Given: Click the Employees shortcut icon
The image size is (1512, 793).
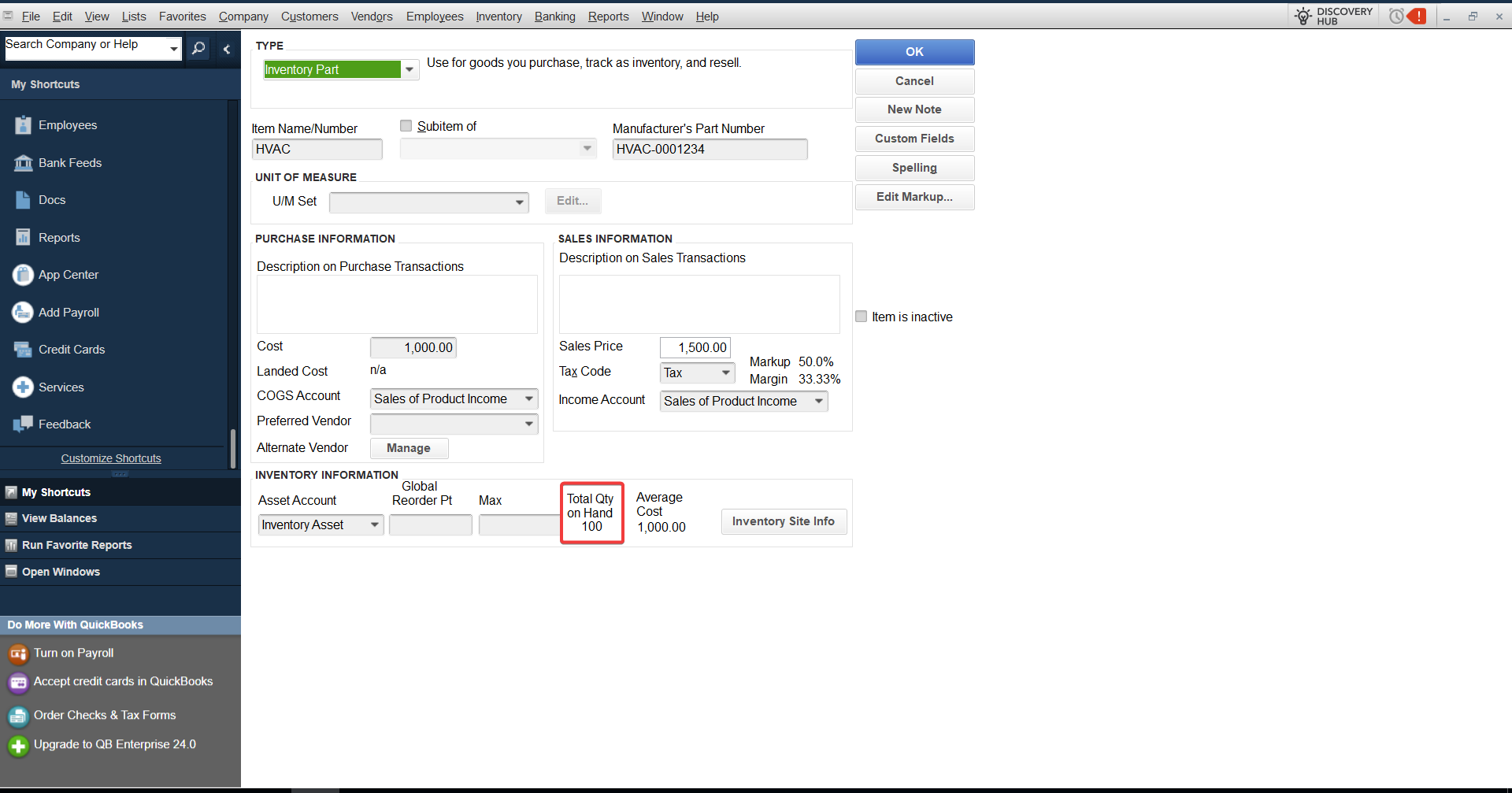Looking at the screenshot, I should 23,125.
